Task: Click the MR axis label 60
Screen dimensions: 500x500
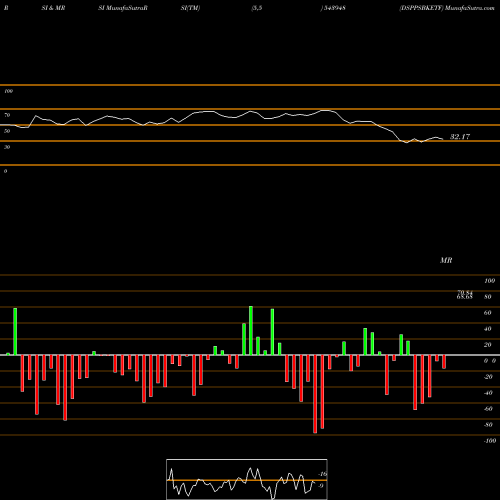Action: tap(488, 313)
